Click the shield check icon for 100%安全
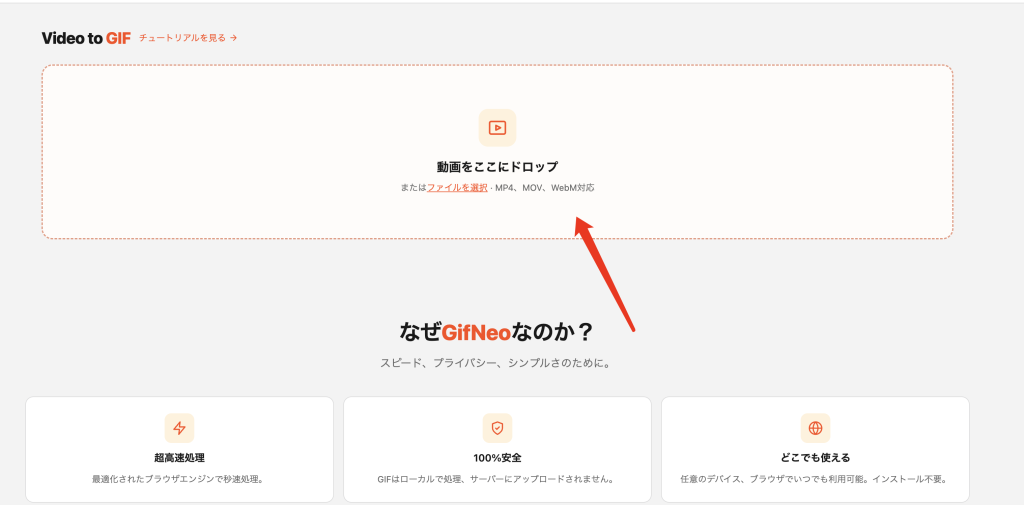The height and width of the screenshot is (505, 1024). (497, 428)
